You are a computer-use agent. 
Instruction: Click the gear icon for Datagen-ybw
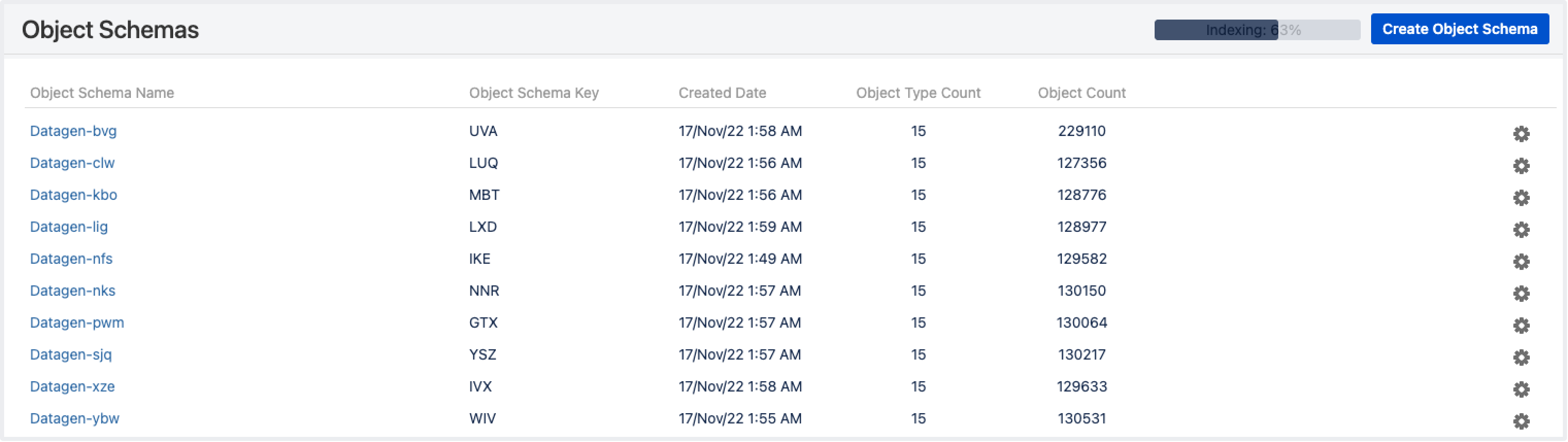click(x=1521, y=421)
